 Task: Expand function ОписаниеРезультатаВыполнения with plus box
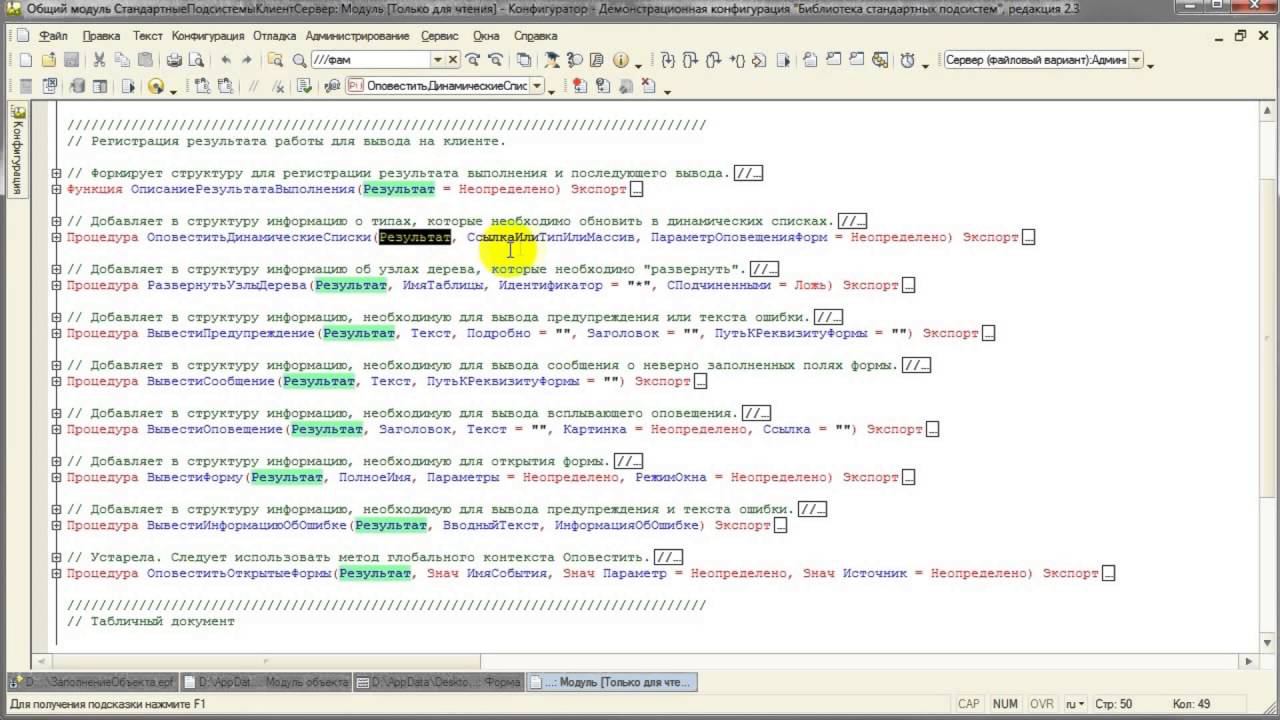point(57,189)
